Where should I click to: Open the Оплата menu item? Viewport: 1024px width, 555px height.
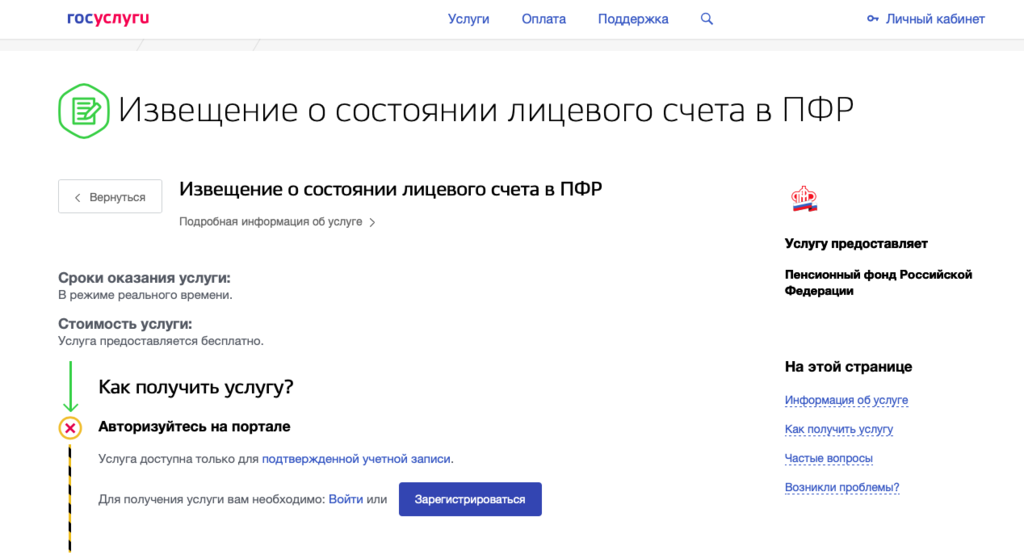[x=543, y=19]
